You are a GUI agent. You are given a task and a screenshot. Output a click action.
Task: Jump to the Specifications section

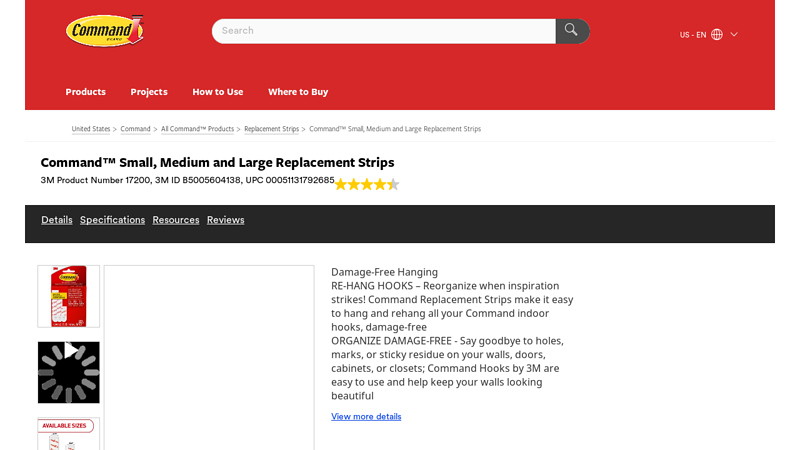(112, 220)
